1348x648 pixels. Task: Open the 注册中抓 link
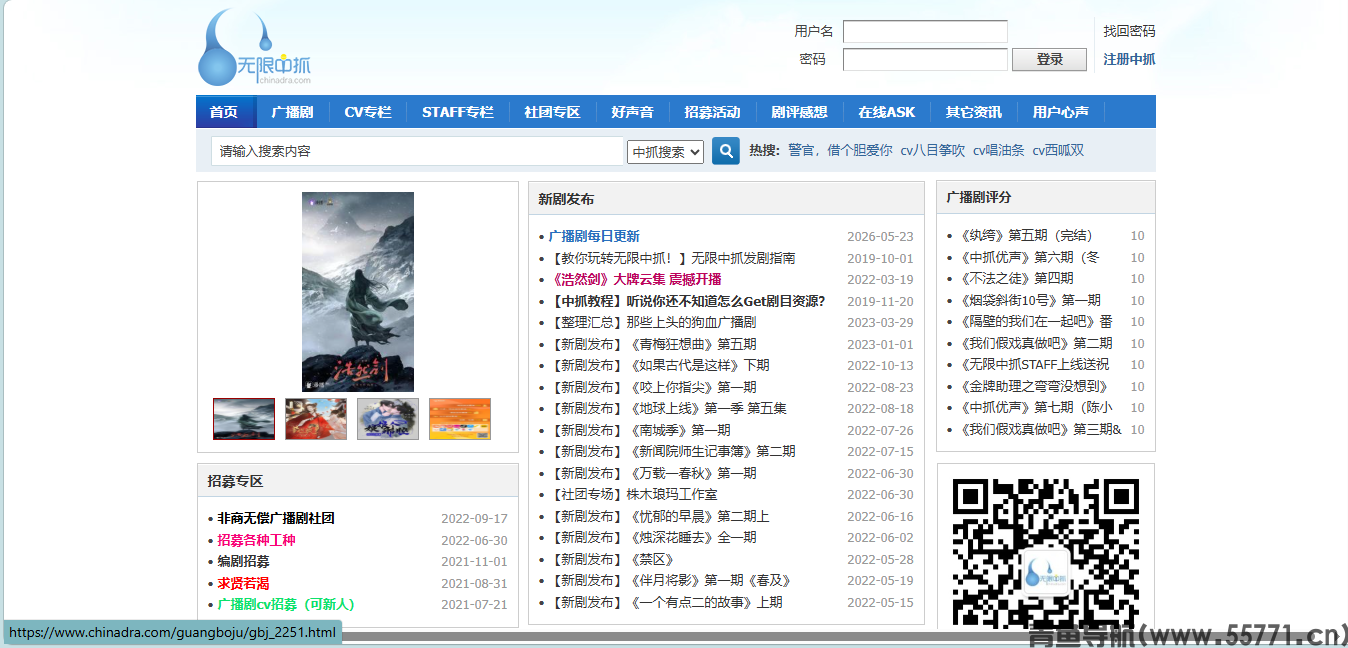coord(1129,59)
